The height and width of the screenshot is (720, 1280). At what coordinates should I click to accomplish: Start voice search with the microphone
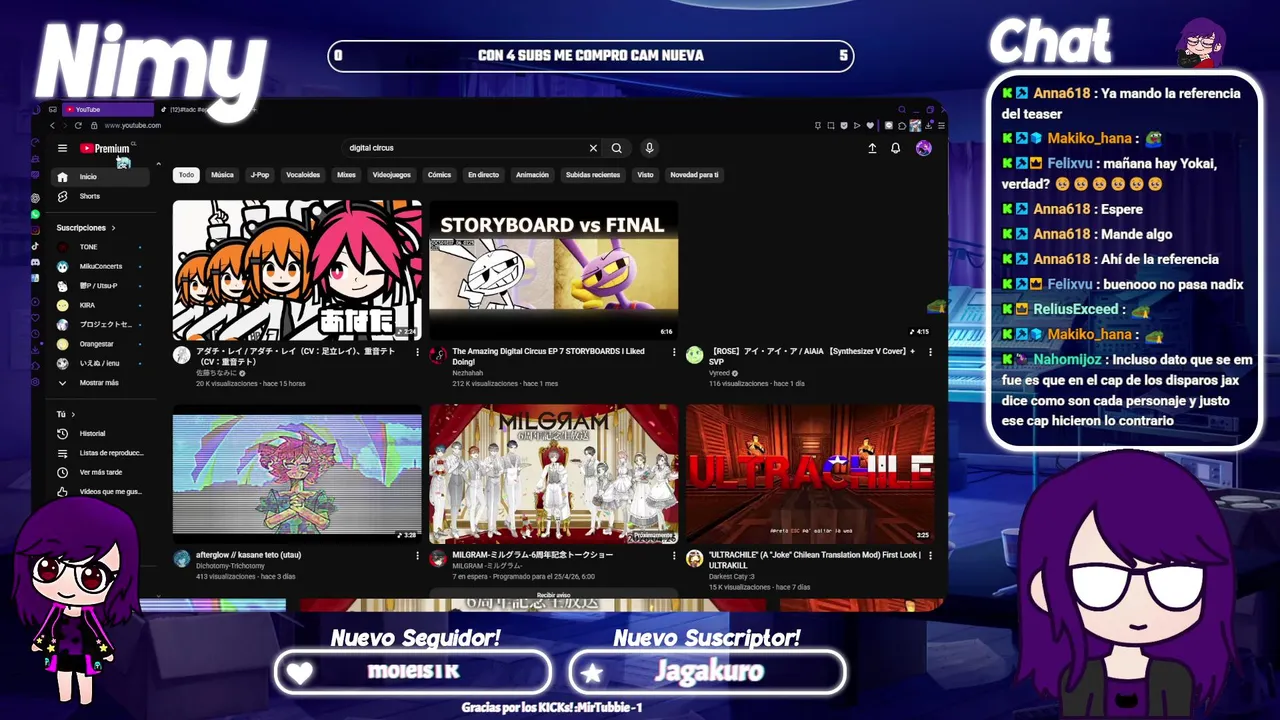649,148
